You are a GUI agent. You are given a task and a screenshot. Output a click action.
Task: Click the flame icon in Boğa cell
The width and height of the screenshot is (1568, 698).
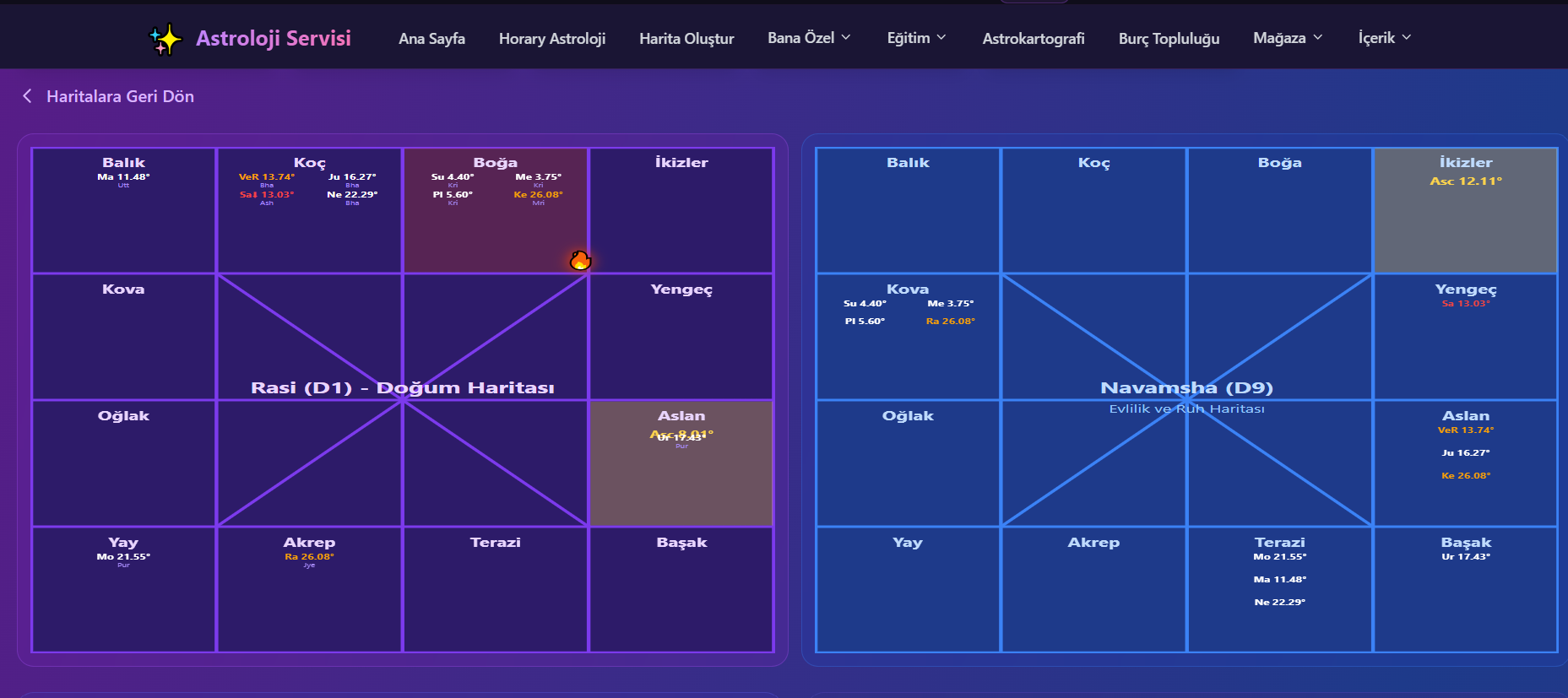point(580,260)
